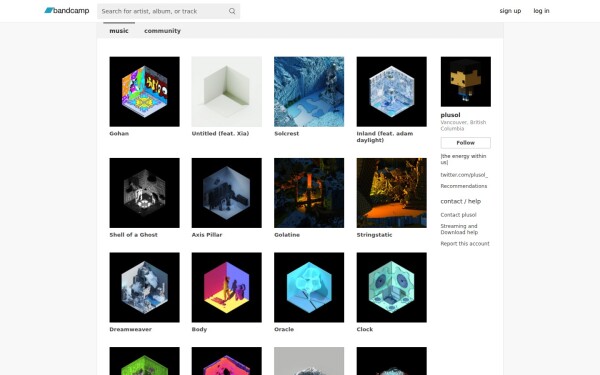Click the Dreamweaver title text

130,329
